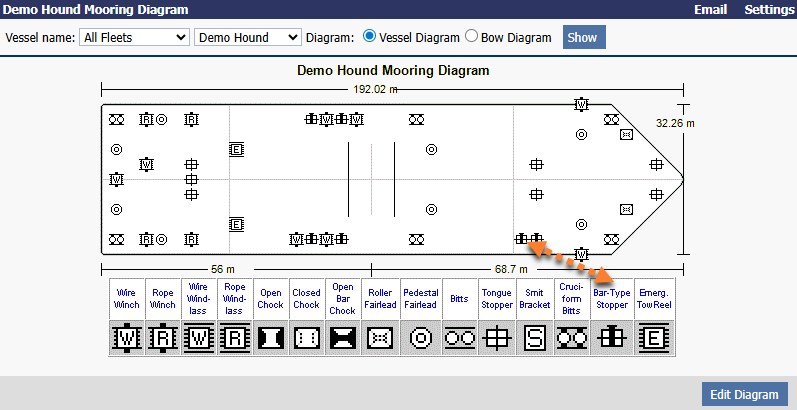The image size is (797, 410).
Task: Click the Open Bar Chock legend icon
Action: [x=343, y=339]
